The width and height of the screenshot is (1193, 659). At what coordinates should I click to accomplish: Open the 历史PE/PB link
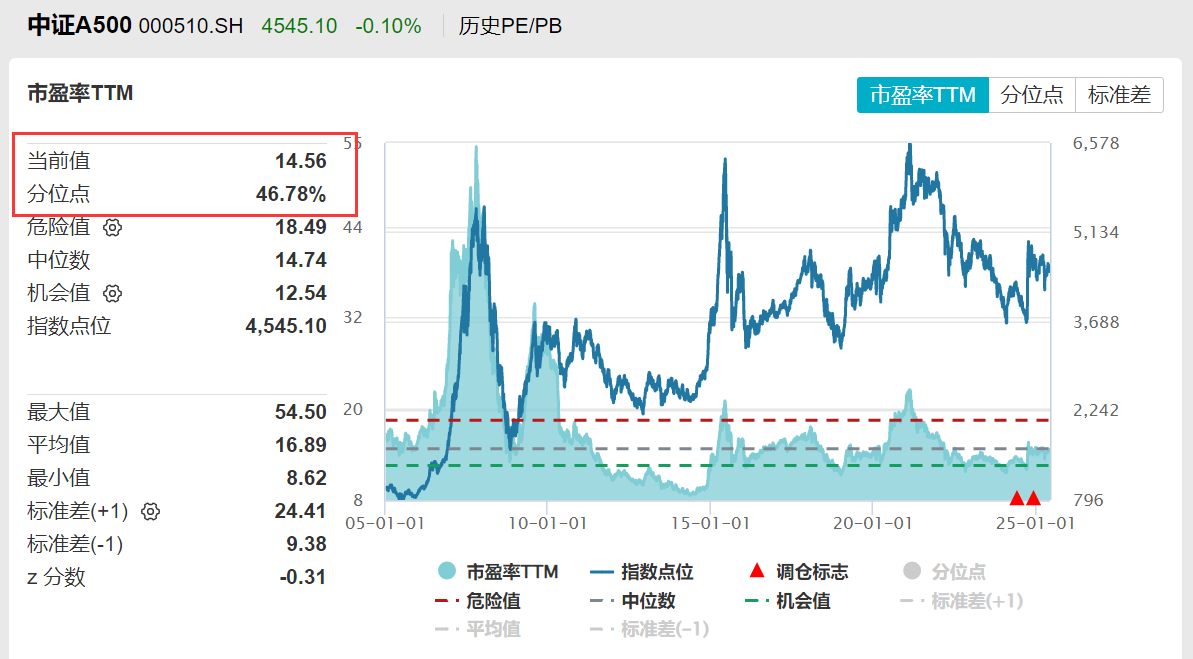pos(509,25)
